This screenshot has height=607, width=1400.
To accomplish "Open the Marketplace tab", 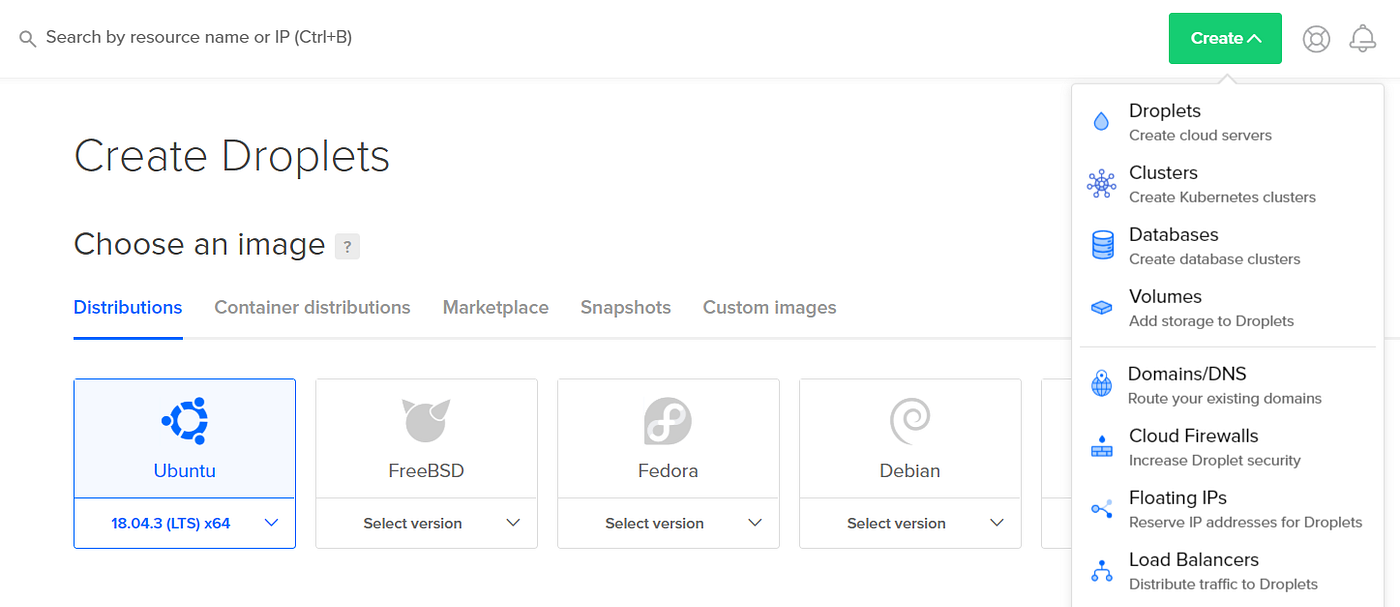I will (496, 308).
